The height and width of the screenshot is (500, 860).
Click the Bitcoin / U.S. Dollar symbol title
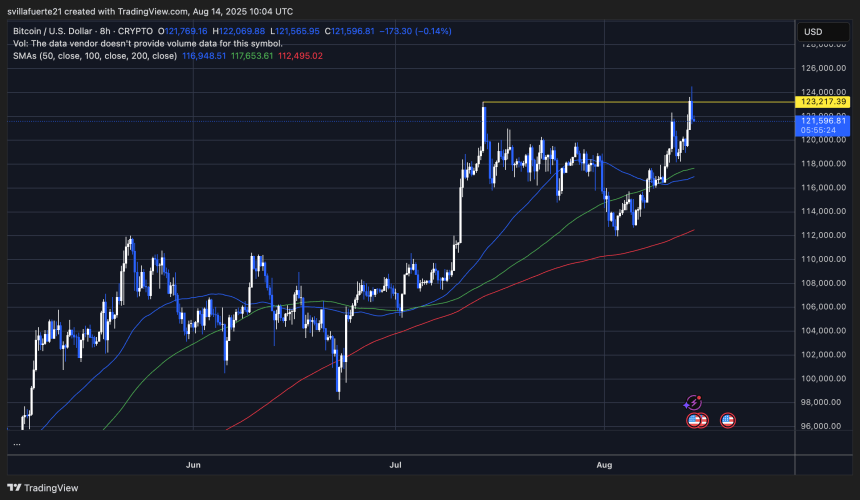(83, 31)
